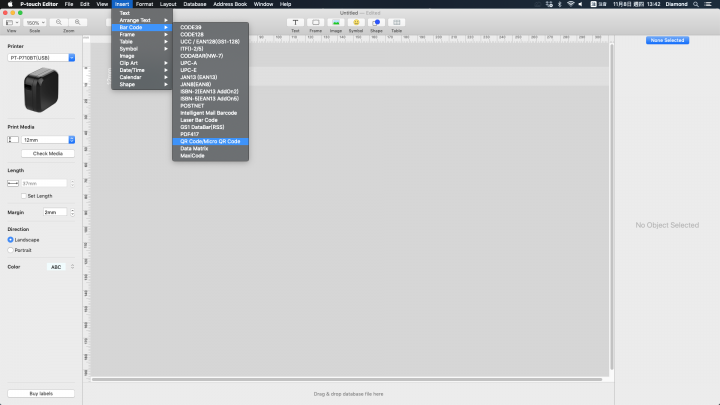
Task: Choose CODE128 barcode type
Action: 210,34
